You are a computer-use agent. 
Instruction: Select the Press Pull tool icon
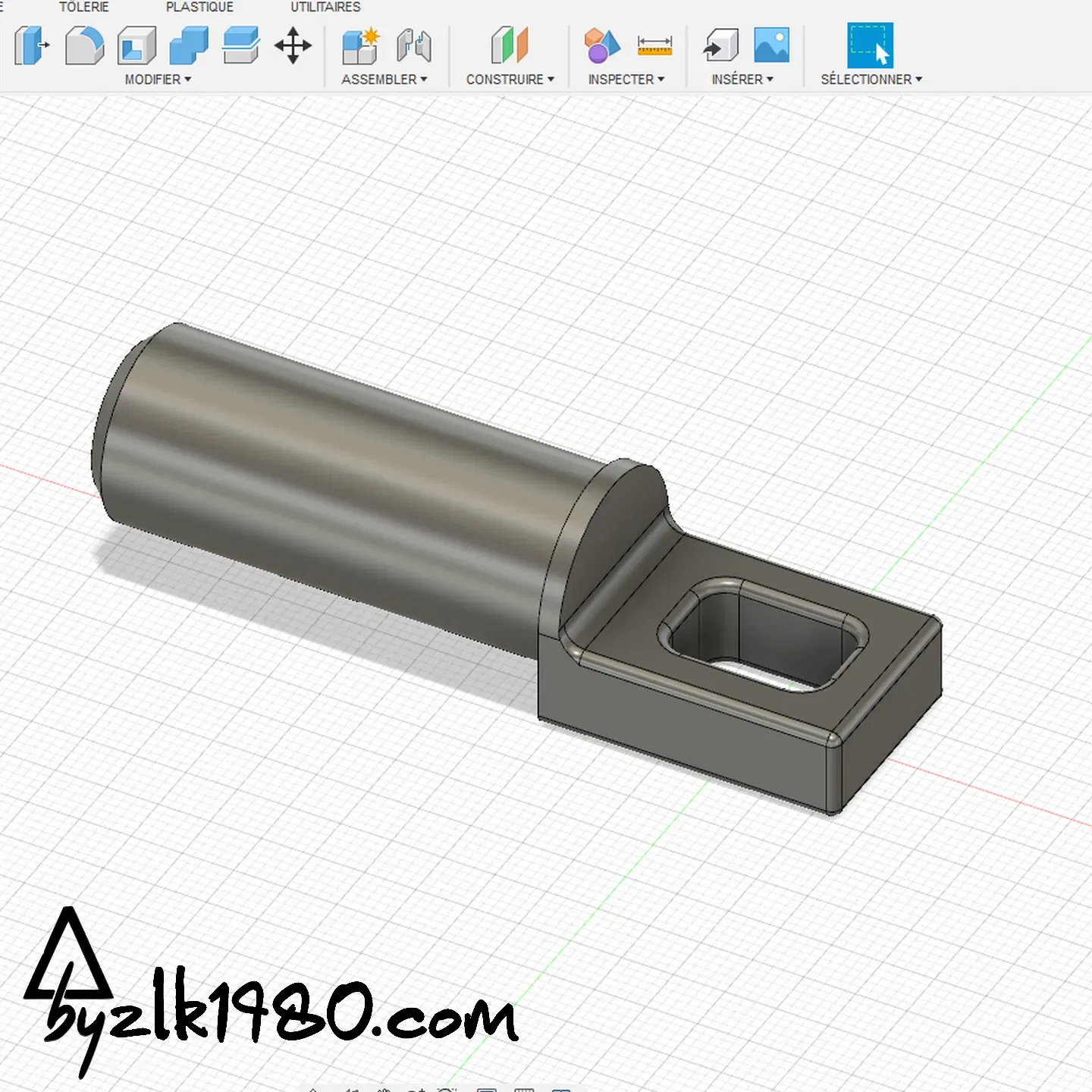(x=32, y=45)
